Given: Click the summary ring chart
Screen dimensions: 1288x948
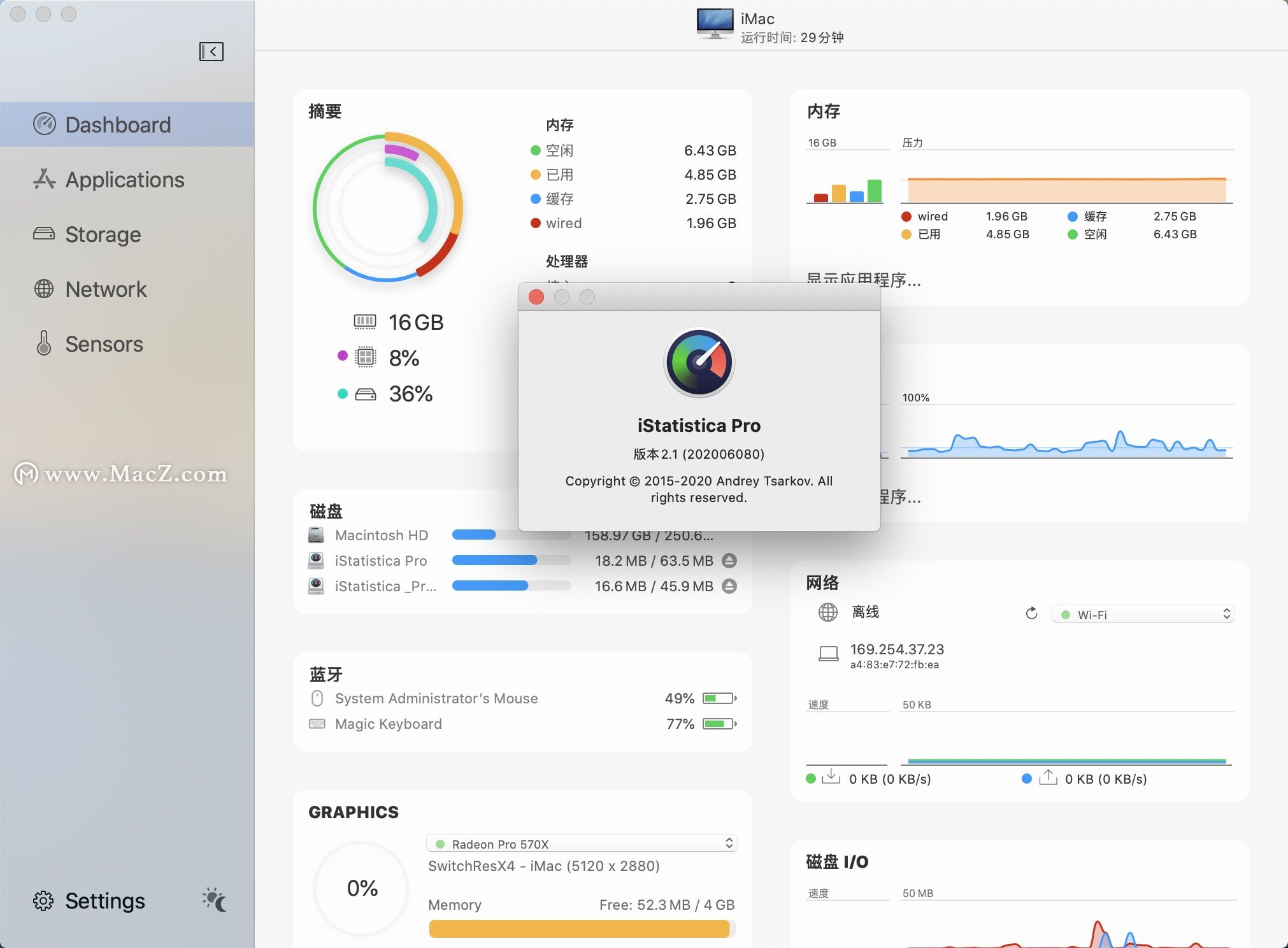Looking at the screenshot, I should click(388, 207).
